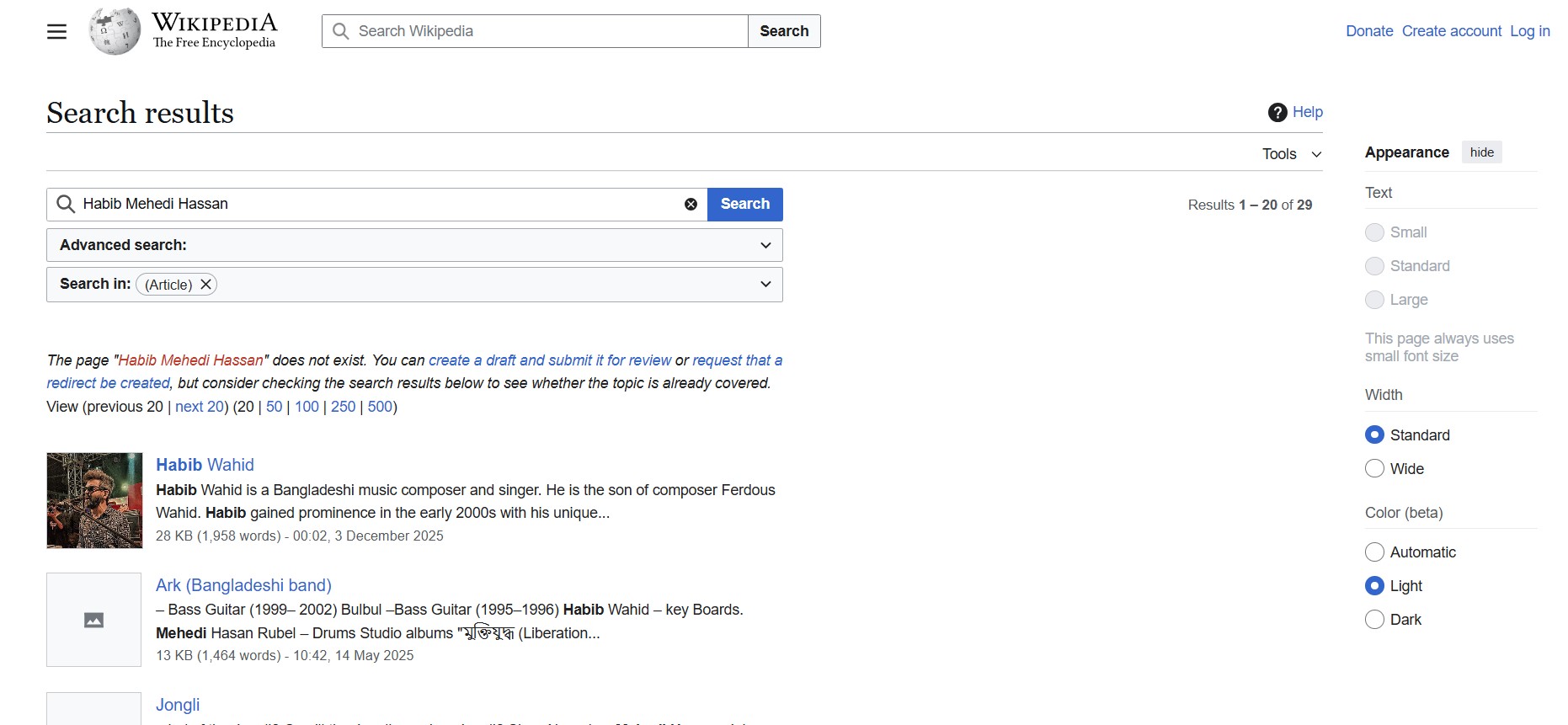Expand the Advanced search section
The height and width of the screenshot is (725, 1568).
pos(765,245)
